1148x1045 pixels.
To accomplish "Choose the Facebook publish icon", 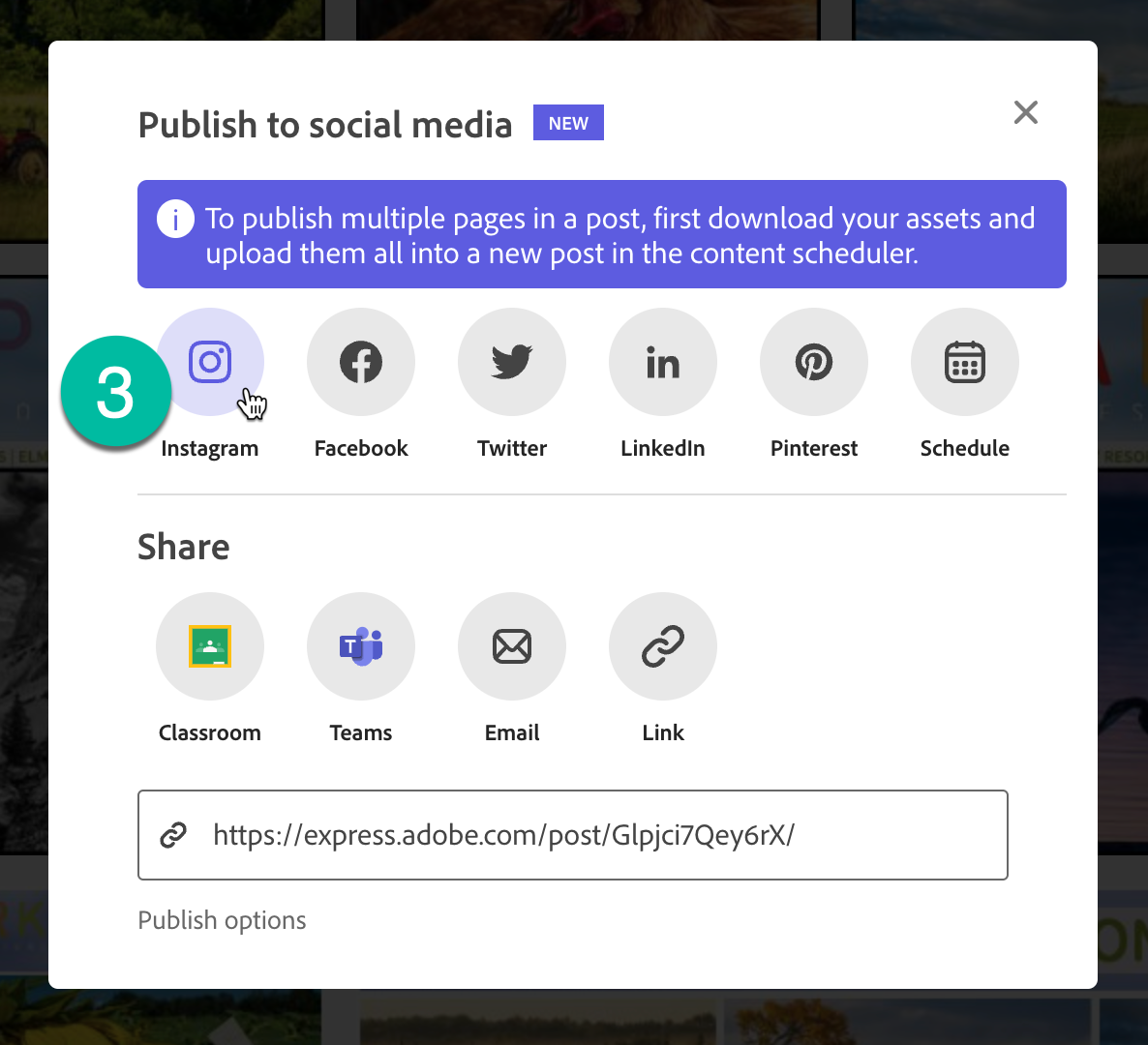I will point(361,362).
